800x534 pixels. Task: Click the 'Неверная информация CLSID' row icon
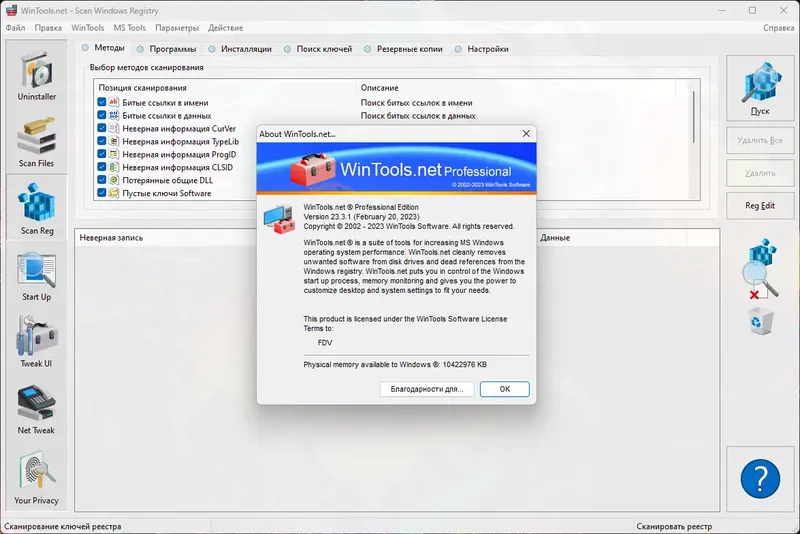coord(113,167)
